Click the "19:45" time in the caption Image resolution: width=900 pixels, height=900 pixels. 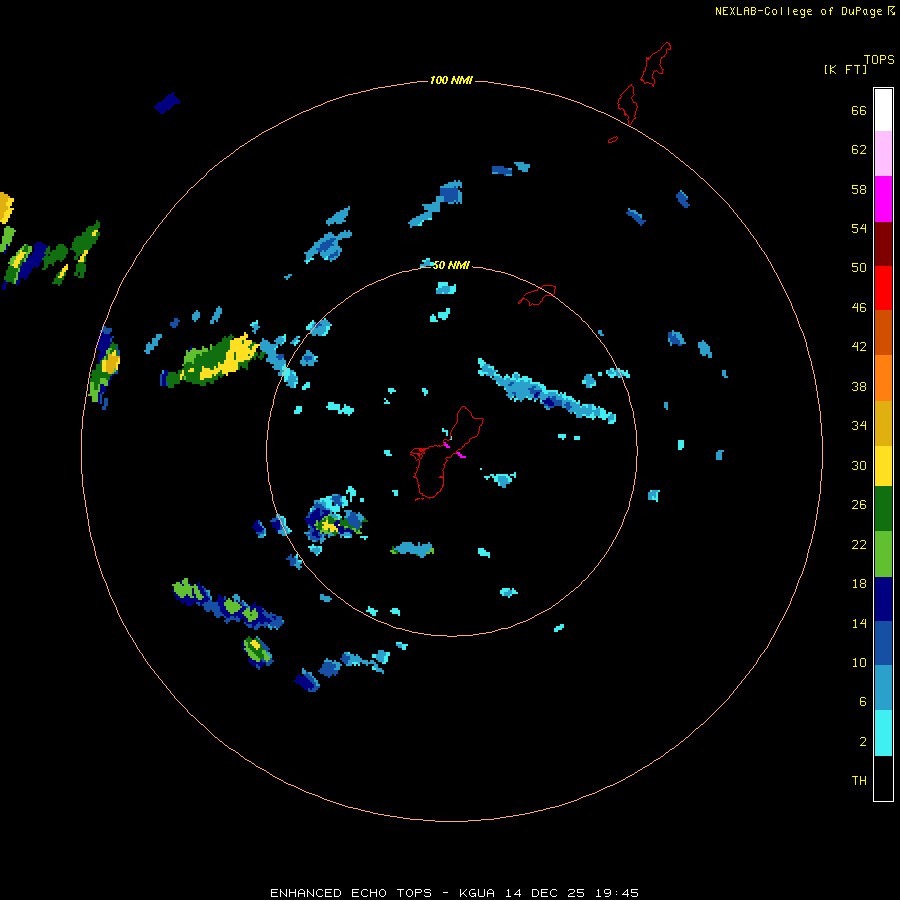pos(617,893)
